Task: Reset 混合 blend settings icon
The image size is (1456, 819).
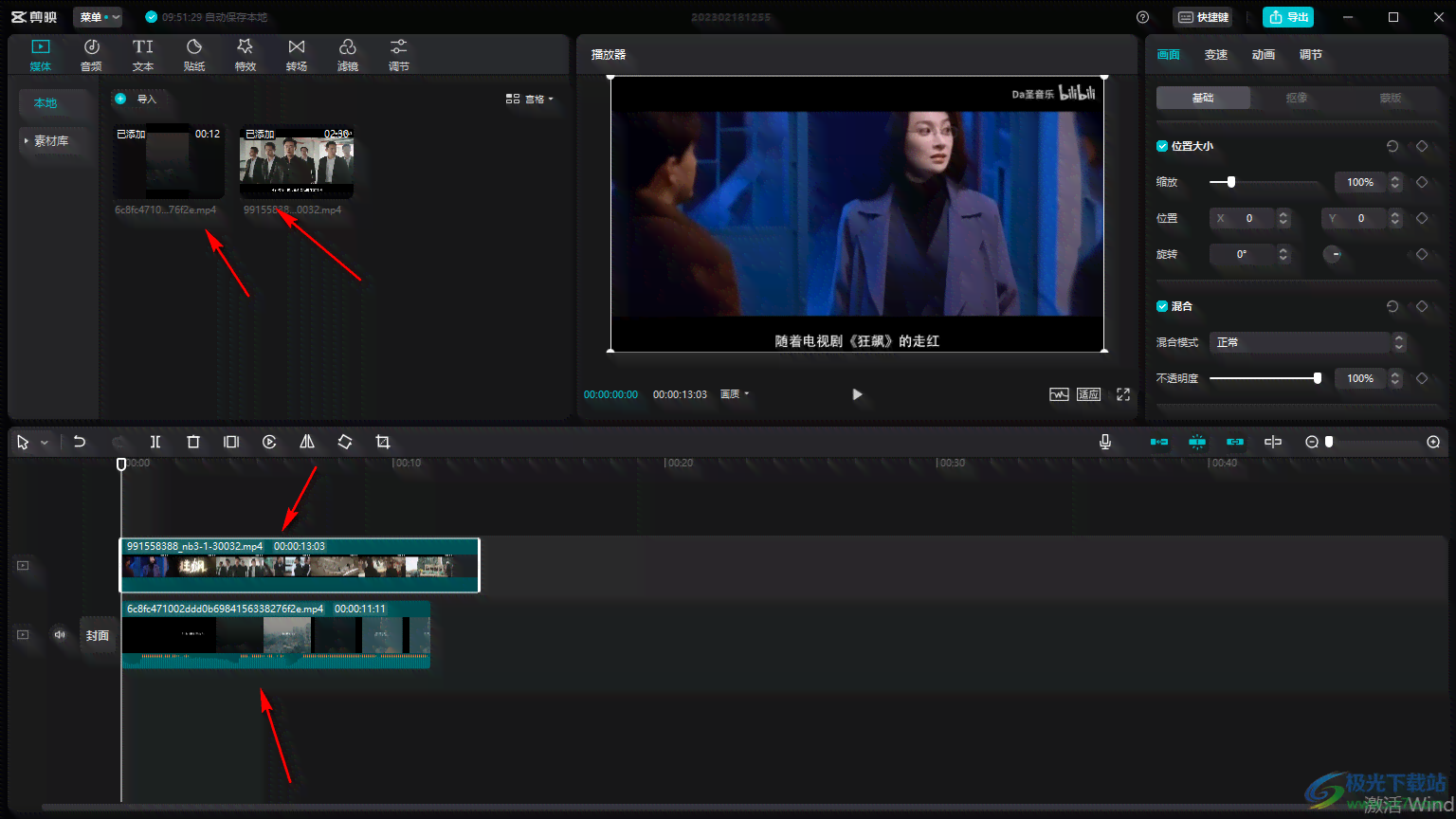Action: coord(1392,306)
